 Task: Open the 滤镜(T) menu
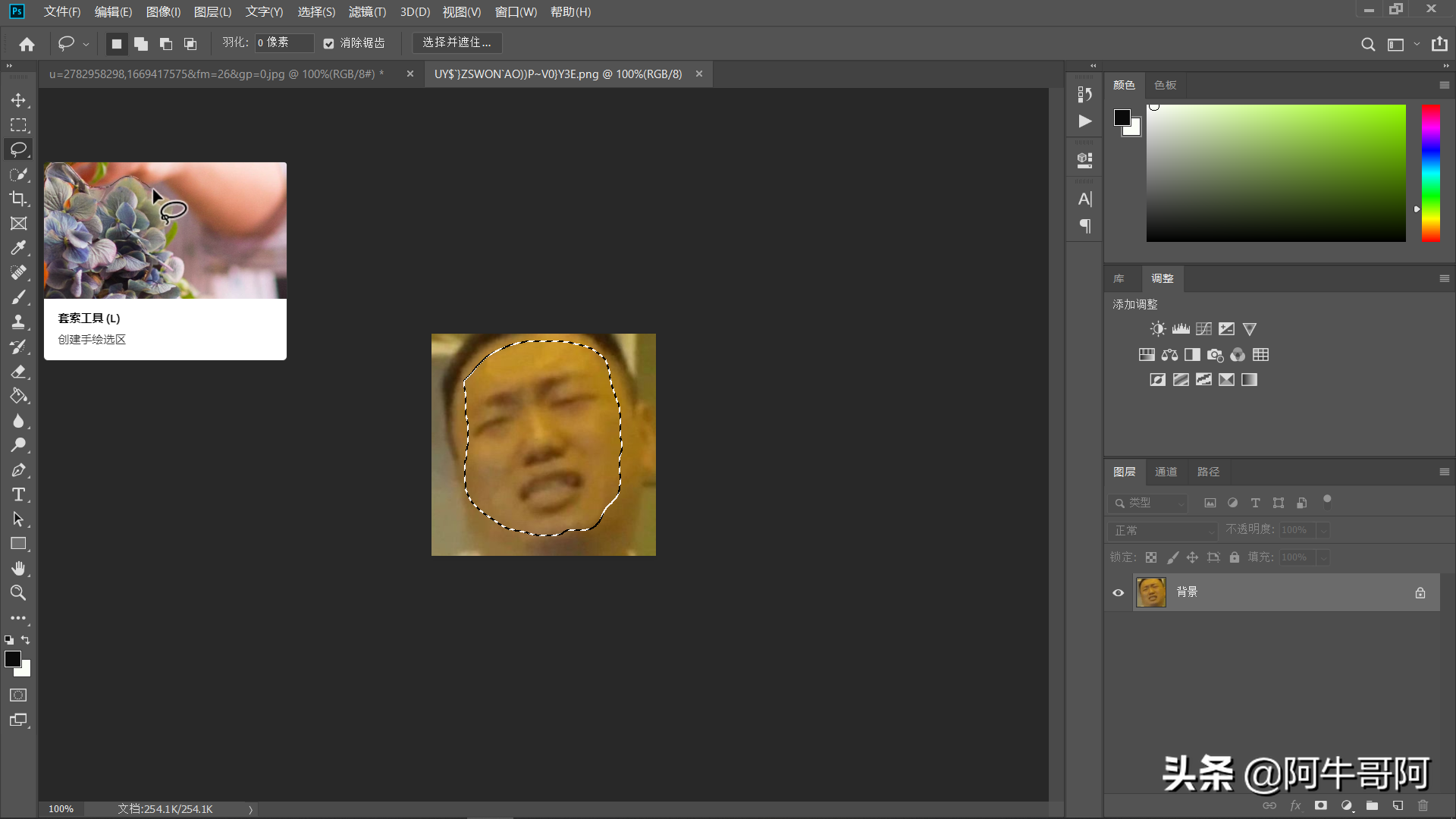point(367,12)
